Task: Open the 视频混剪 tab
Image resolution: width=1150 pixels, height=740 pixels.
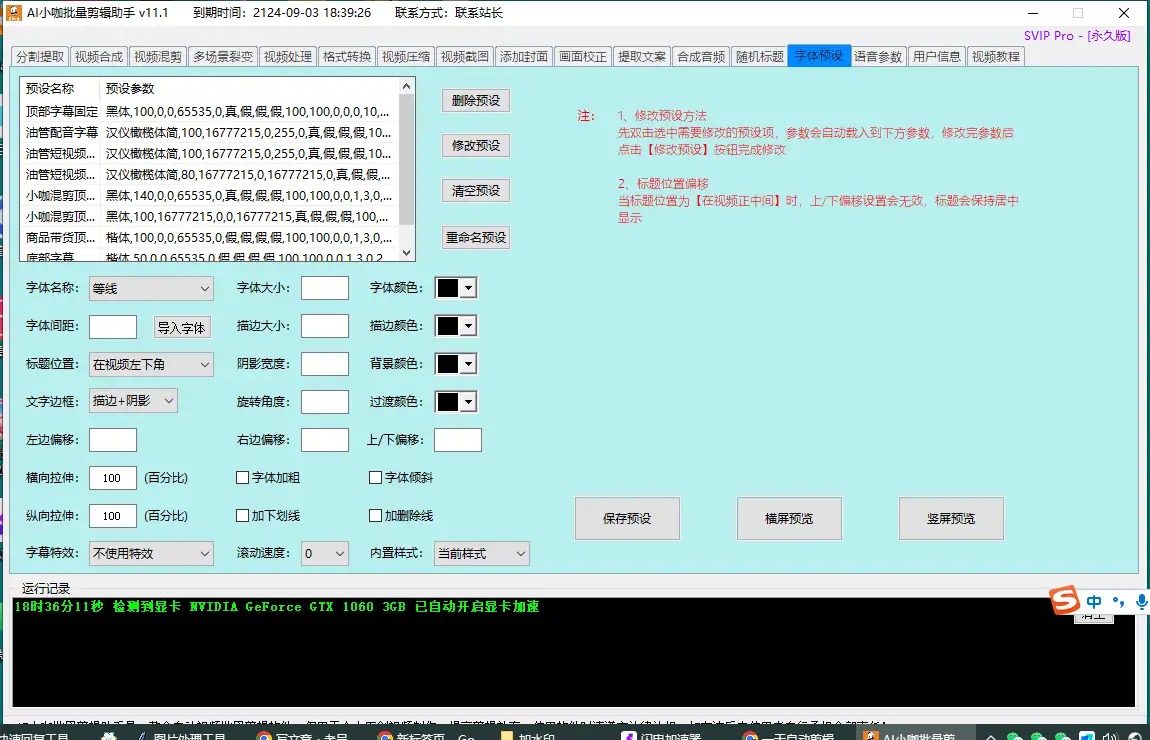Action: [x=158, y=57]
